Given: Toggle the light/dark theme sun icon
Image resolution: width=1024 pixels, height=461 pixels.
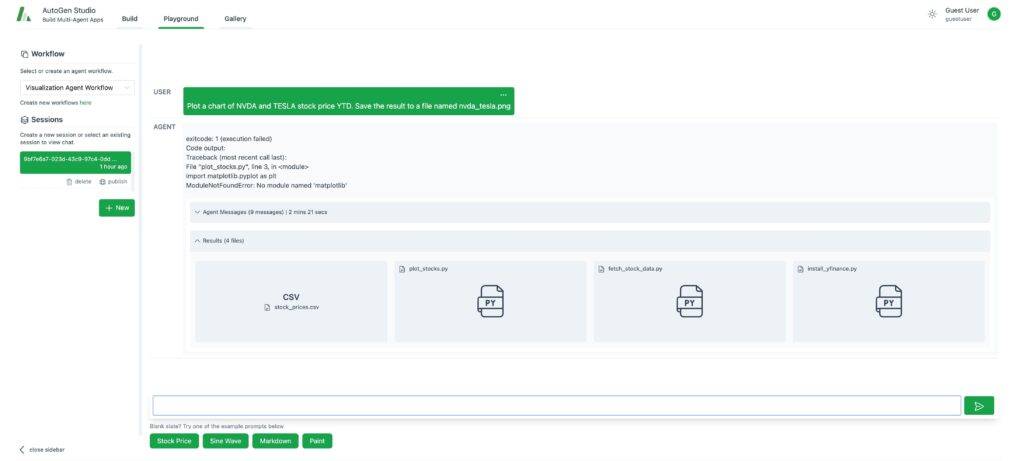Looking at the screenshot, I should point(932,14).
